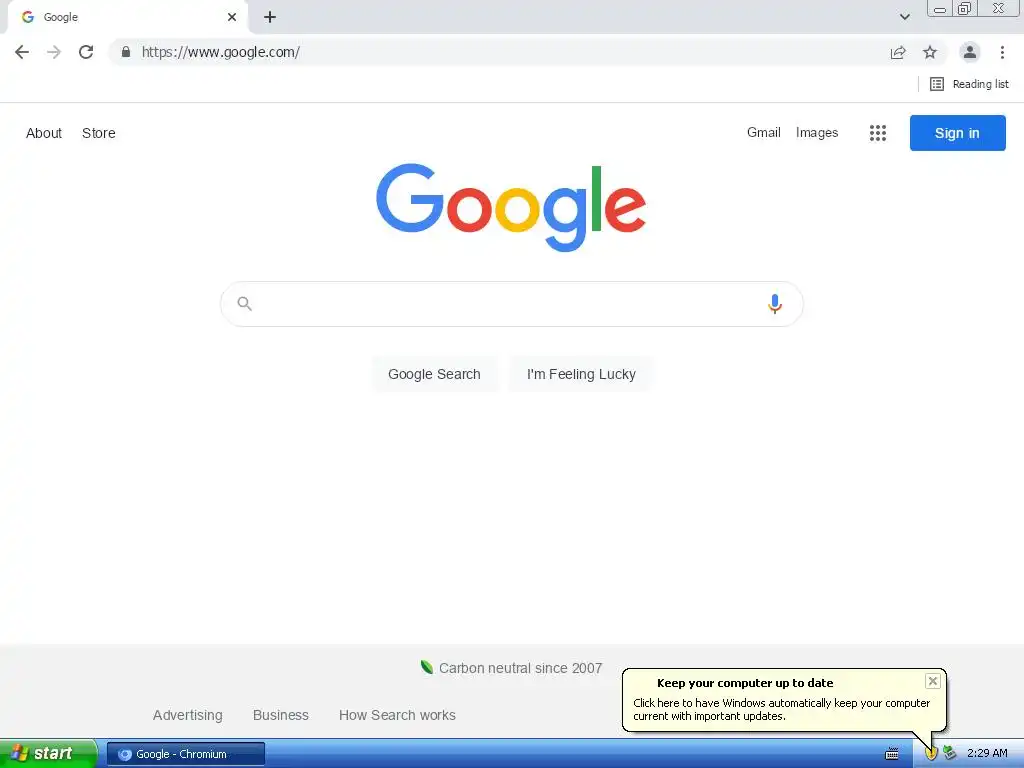
Task: Open Carbon neutral since 2007 link
Action: (x=511, y=668)
